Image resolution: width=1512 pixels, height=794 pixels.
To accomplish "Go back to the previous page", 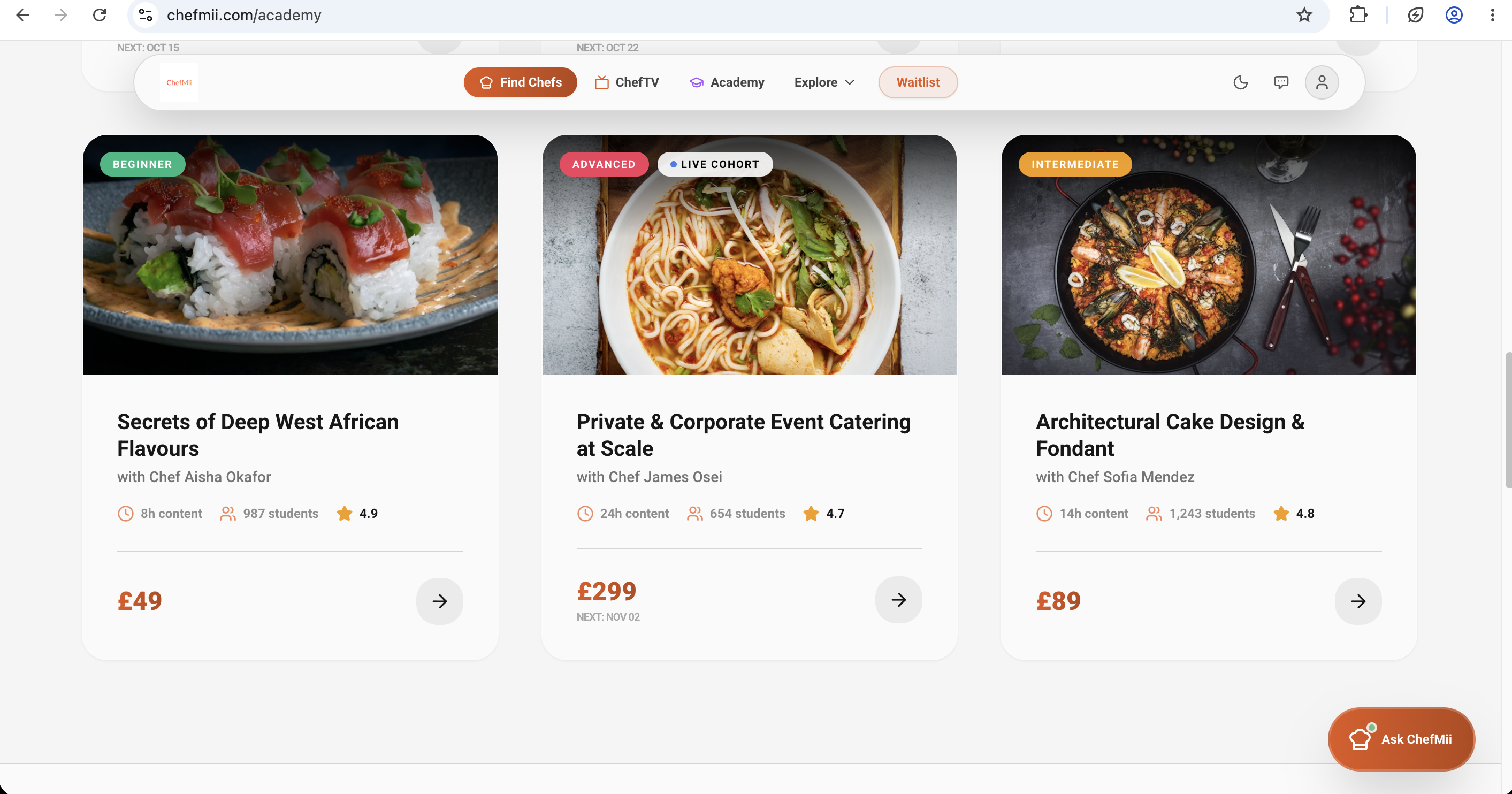I will click(23, 16).
